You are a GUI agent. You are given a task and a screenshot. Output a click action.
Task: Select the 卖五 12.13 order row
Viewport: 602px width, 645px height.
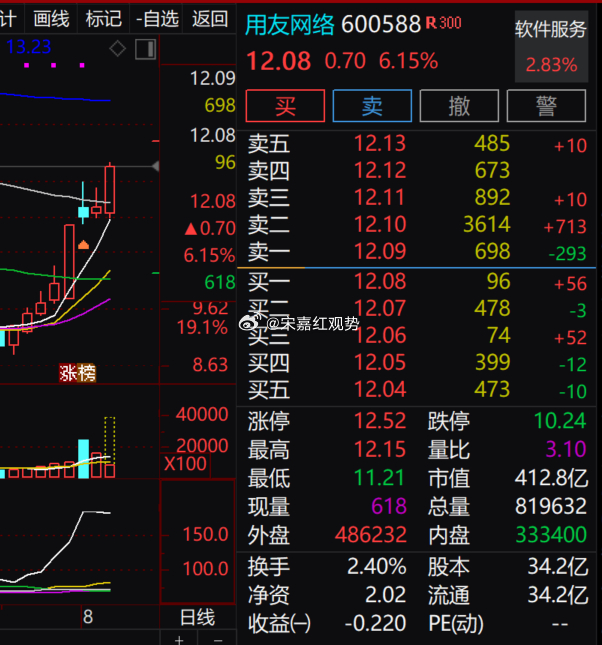tap(416, 144)
